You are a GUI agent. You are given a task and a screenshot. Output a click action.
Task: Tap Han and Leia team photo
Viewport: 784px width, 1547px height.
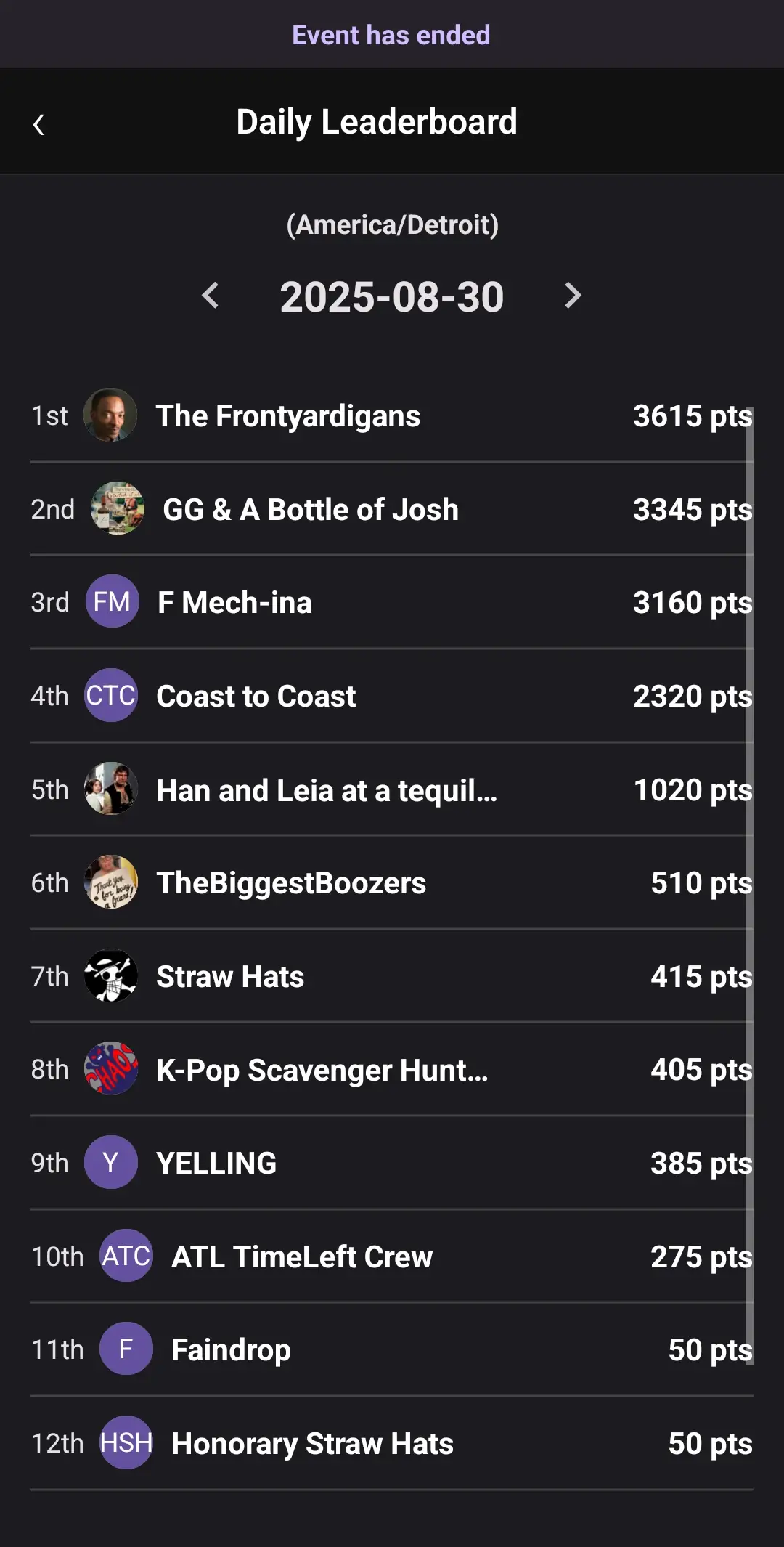pos(111,789)
